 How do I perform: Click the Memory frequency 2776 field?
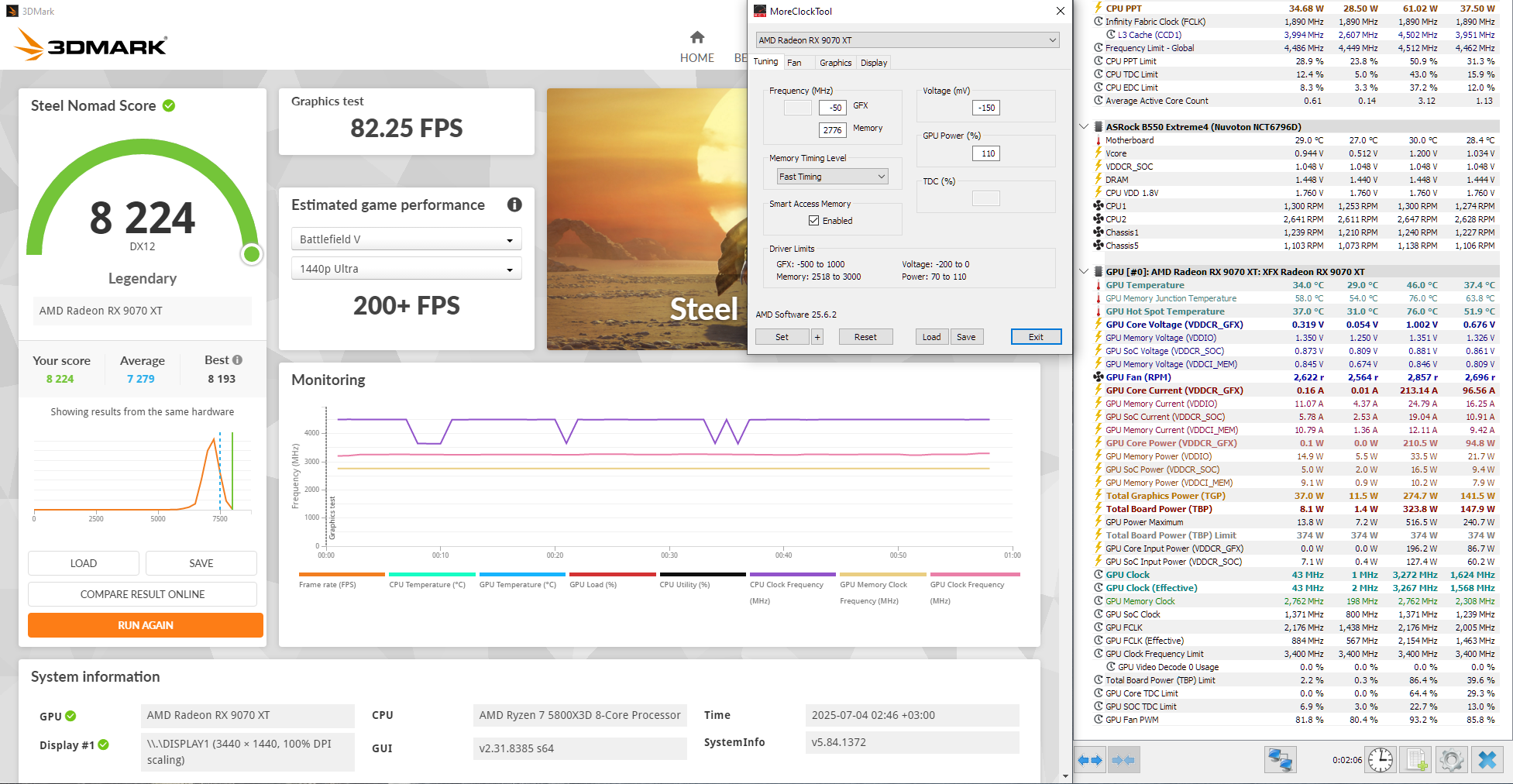[833, 130]
